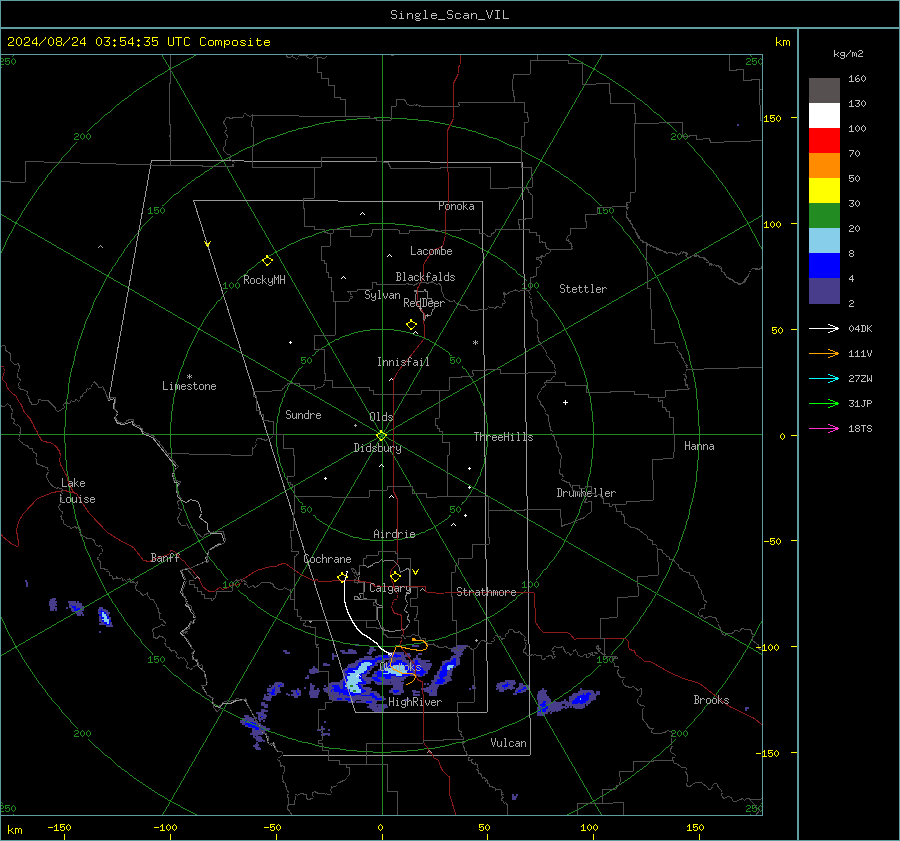The height and width of the screenshot is (841, 900).
Task: Click the Airdrie town label
Action: click(394, 534)
